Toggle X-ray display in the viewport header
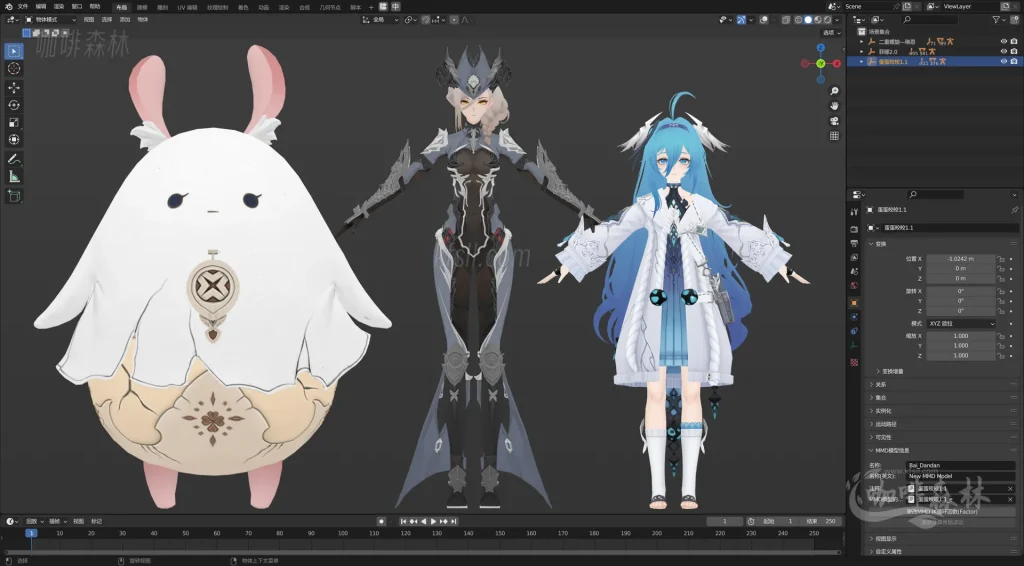1024x566 pixels. (786, 20)
